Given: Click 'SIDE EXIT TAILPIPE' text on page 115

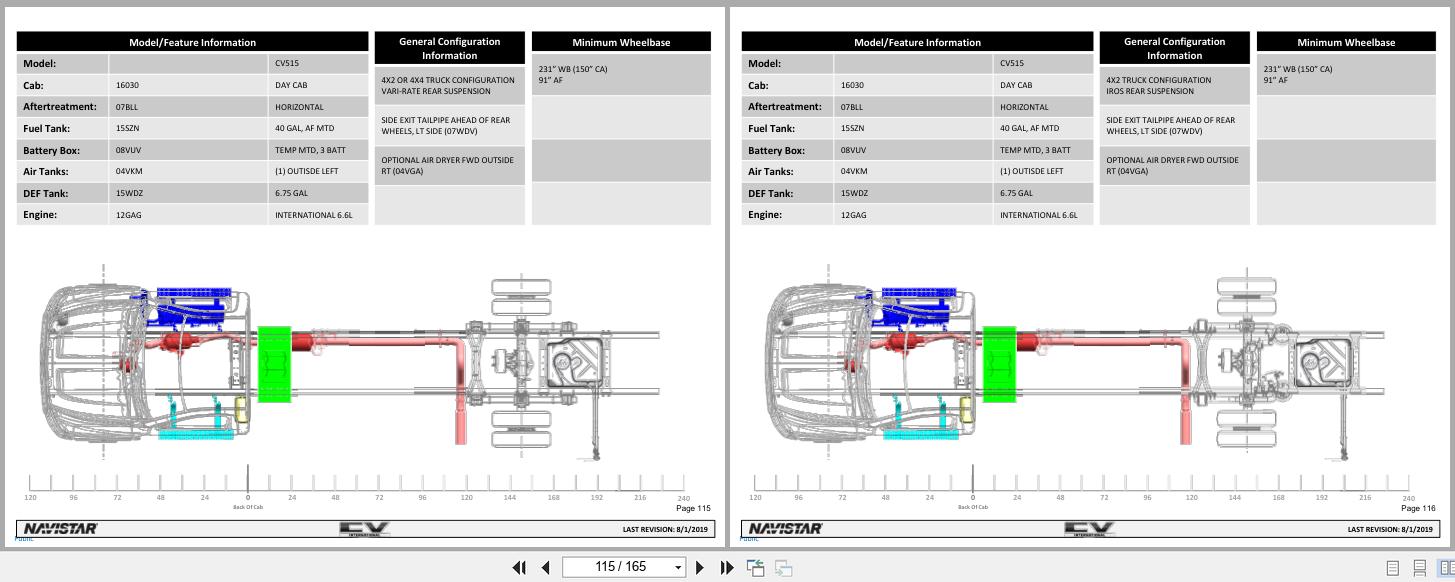Looking at the screenshot, I should click(446, 125).
